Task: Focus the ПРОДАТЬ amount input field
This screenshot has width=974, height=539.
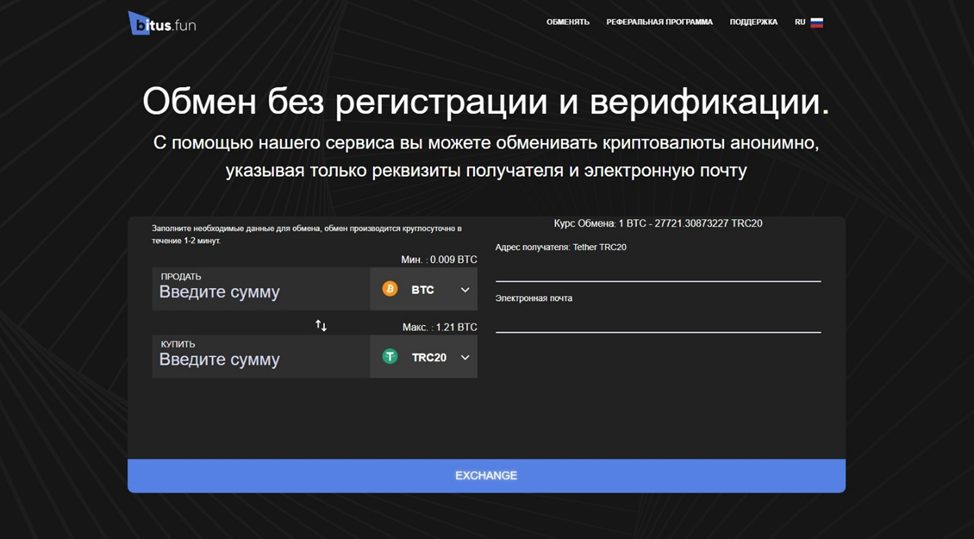Action: pos(261,289)
